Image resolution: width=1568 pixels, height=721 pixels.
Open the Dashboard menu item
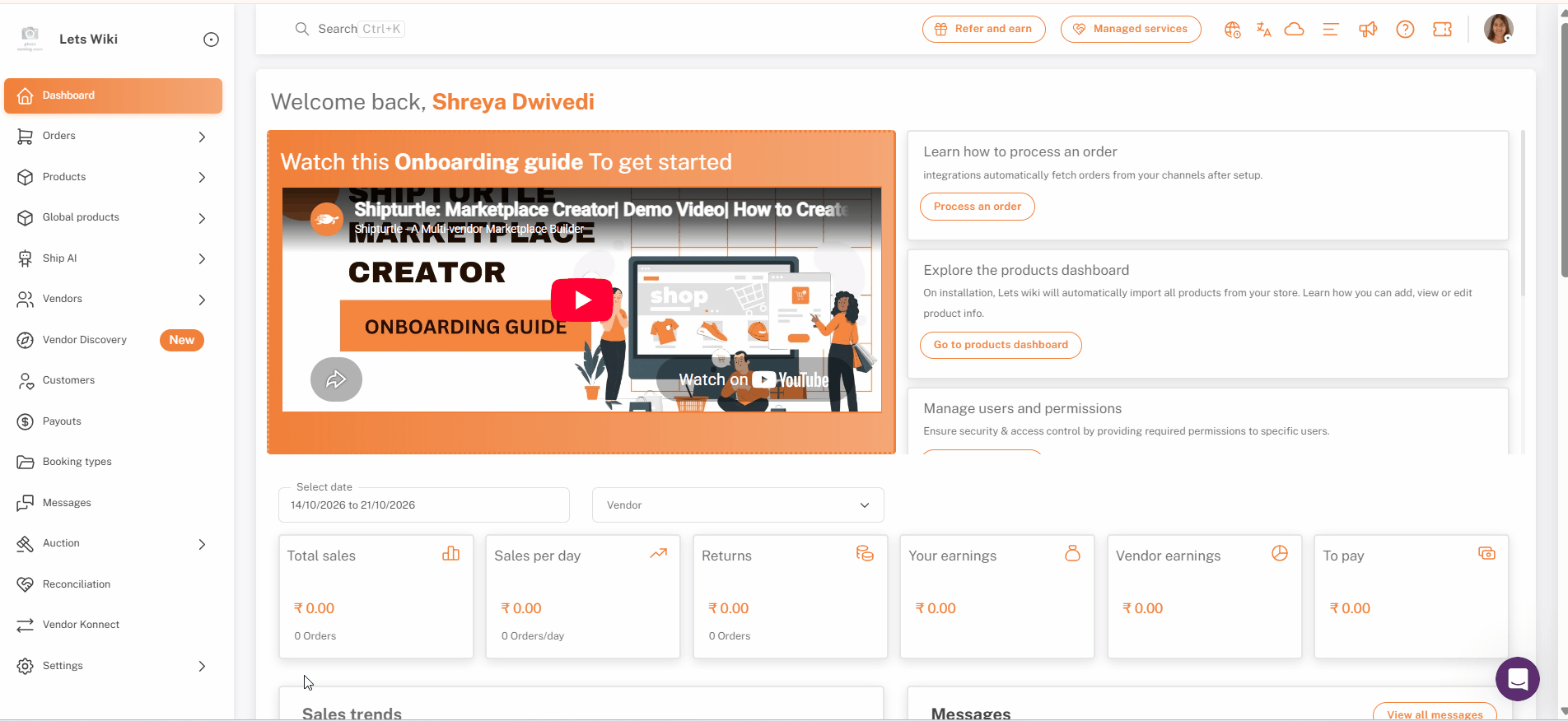113,95
